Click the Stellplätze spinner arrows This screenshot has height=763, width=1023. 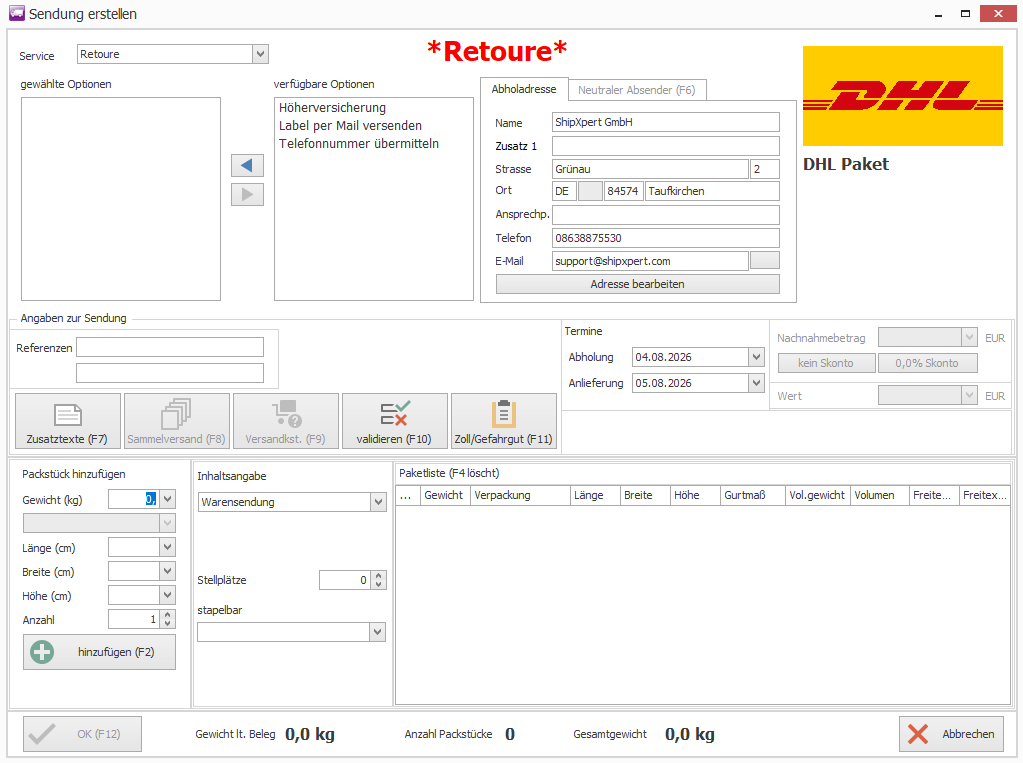coord(378,580)
